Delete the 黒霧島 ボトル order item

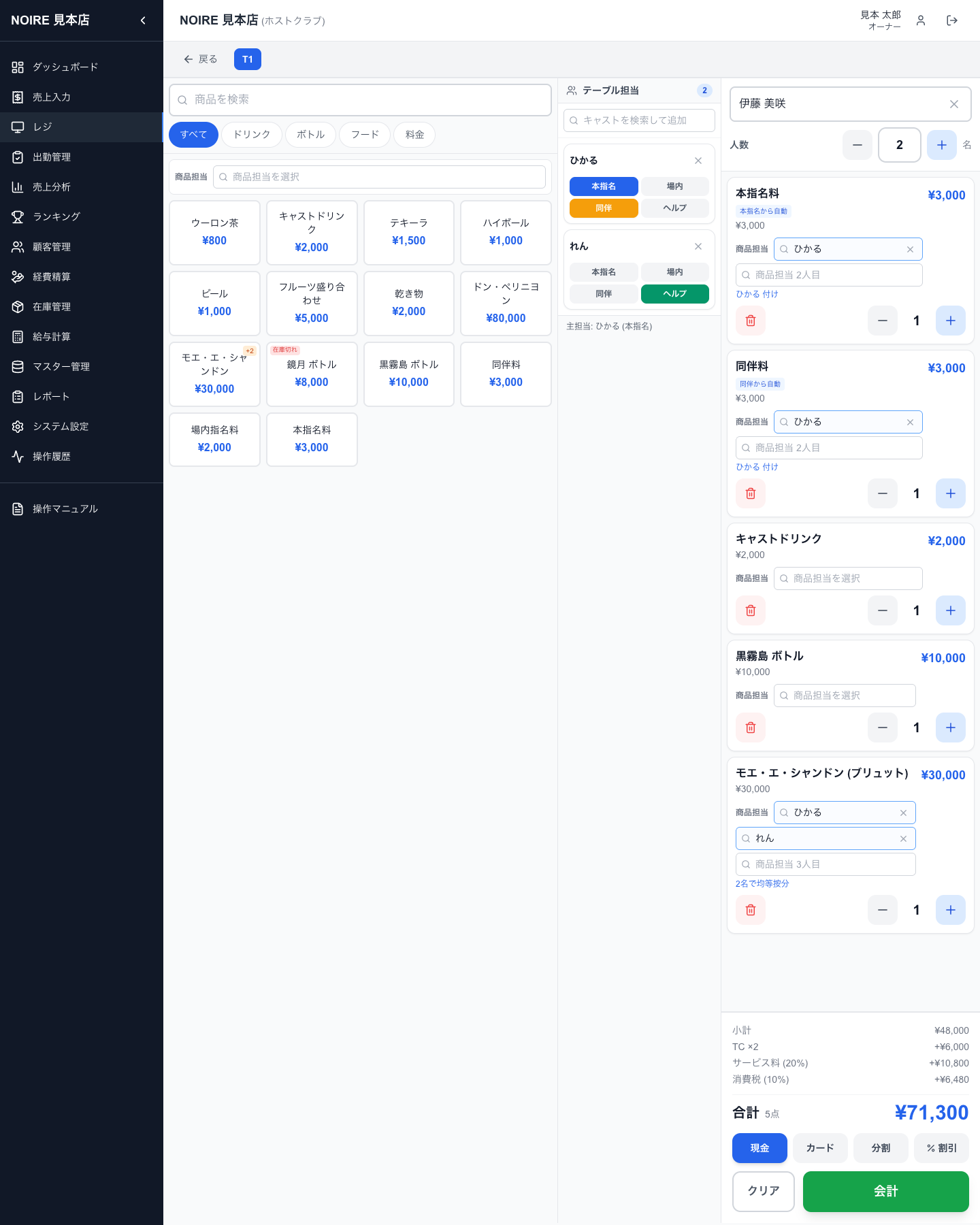[x=751, y=728]
